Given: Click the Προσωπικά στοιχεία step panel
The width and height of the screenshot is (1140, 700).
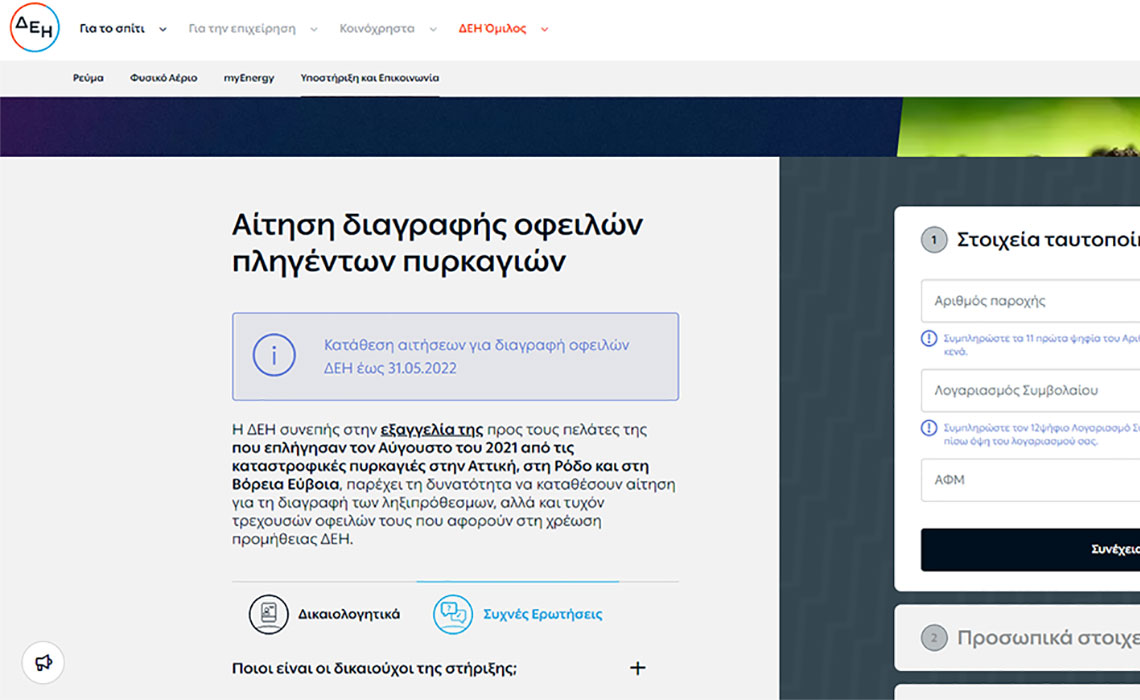Looking at the screenshot, I should tap(1017, 637).
